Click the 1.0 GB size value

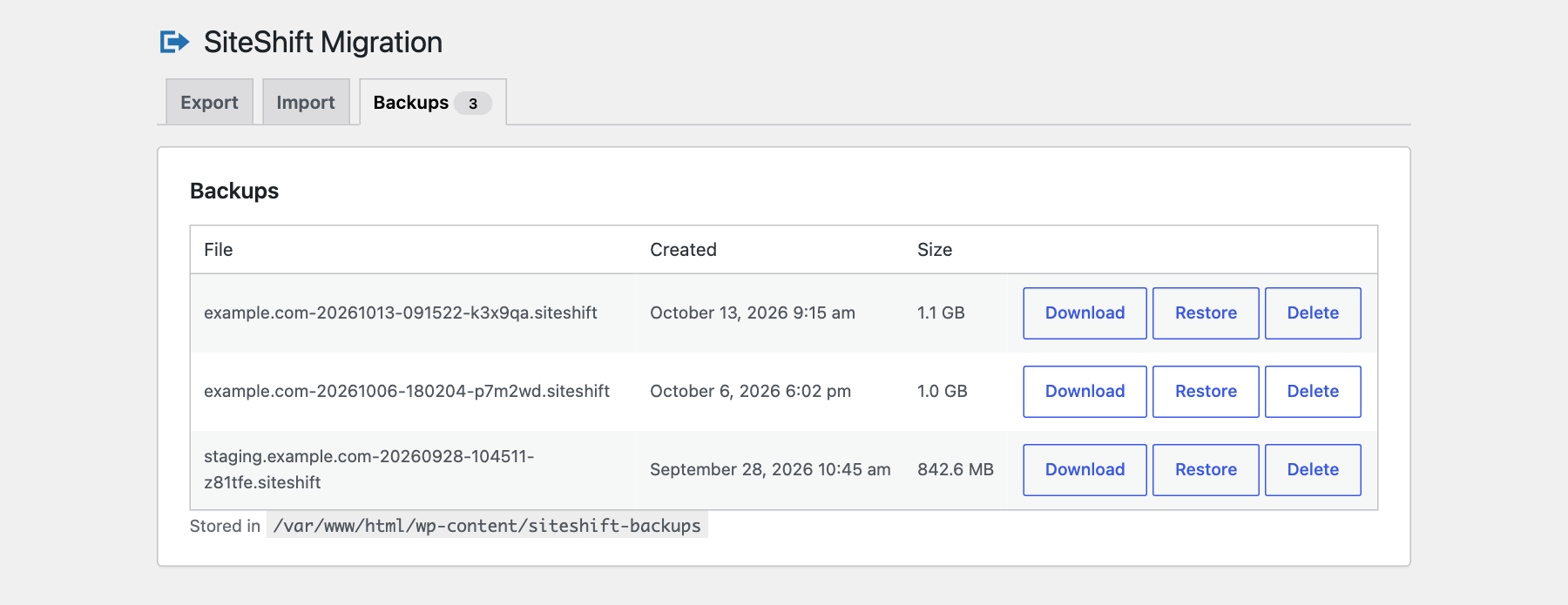click(x=943, y=391)
